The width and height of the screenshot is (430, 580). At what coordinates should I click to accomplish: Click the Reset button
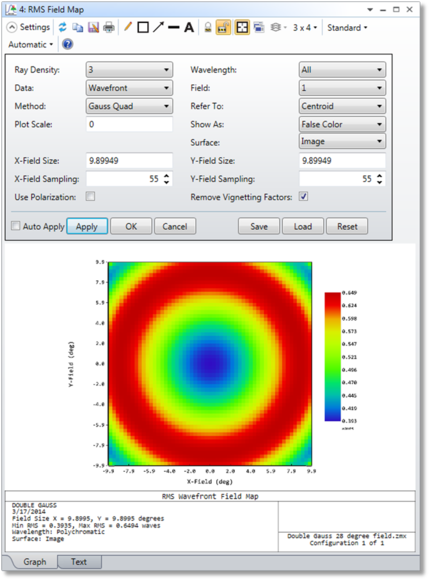pyautogui.click(x=347, y=226)
